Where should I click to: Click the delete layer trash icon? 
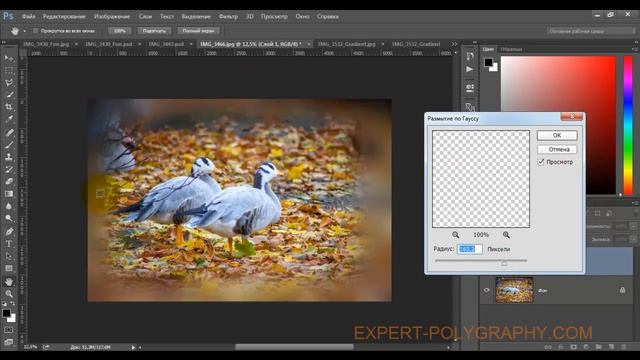tap(624, 347)
